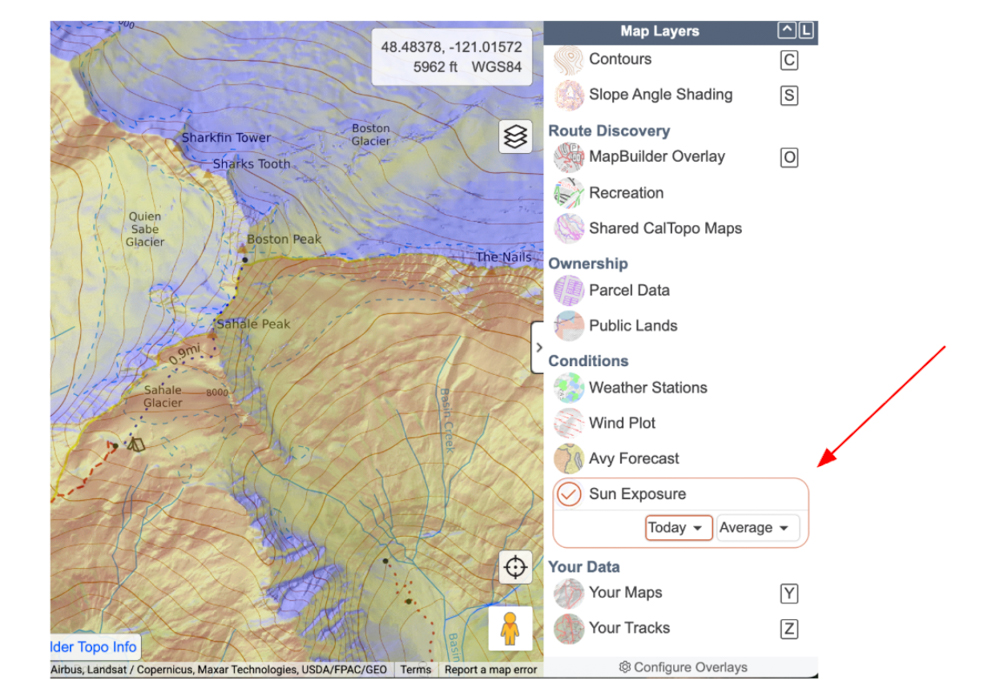Collapse the Map Layers panel with caret
Image resolution: width=1000 pixels, height=697 pixels.
point(786,31)
